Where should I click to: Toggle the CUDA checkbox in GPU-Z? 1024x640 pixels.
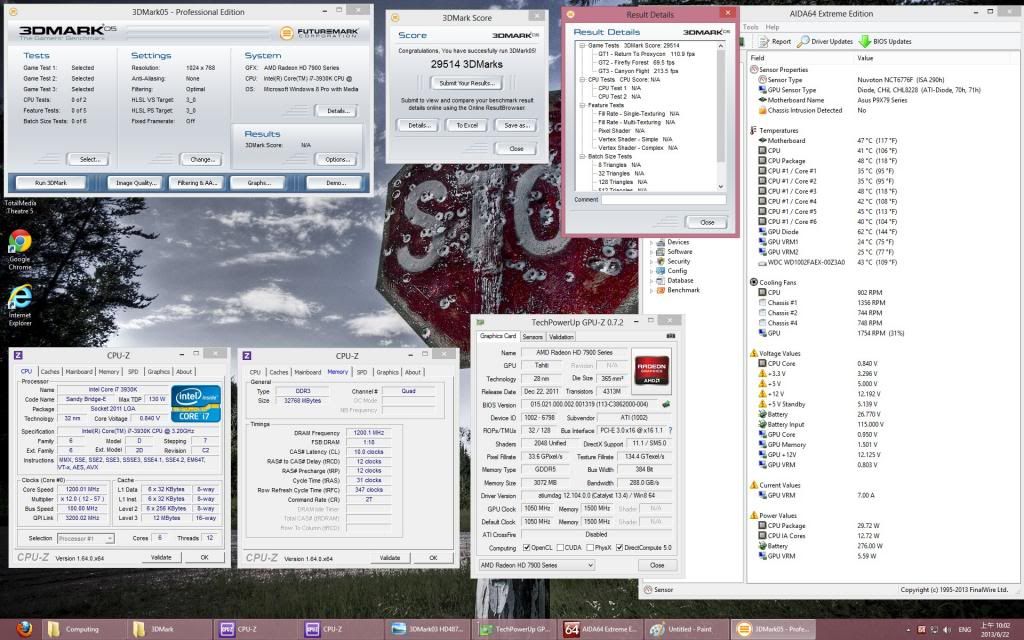click(x=560, y=548)
